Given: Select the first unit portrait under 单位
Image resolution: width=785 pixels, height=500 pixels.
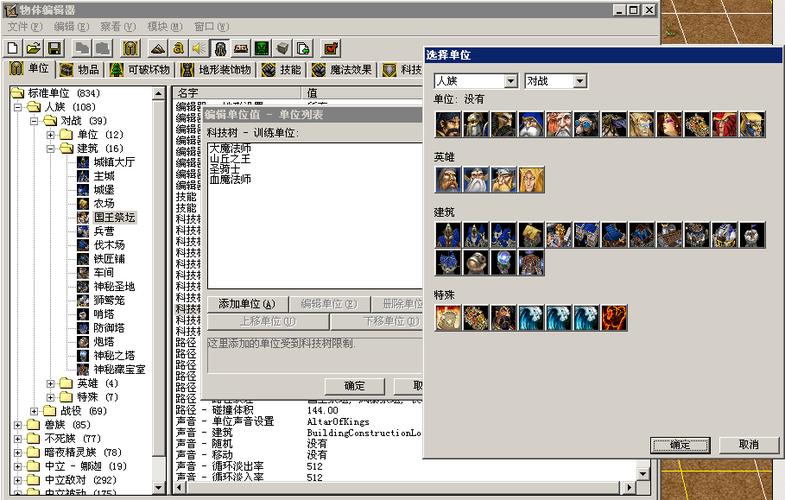Looking at the screenshot, I should (x=448, y=124).
